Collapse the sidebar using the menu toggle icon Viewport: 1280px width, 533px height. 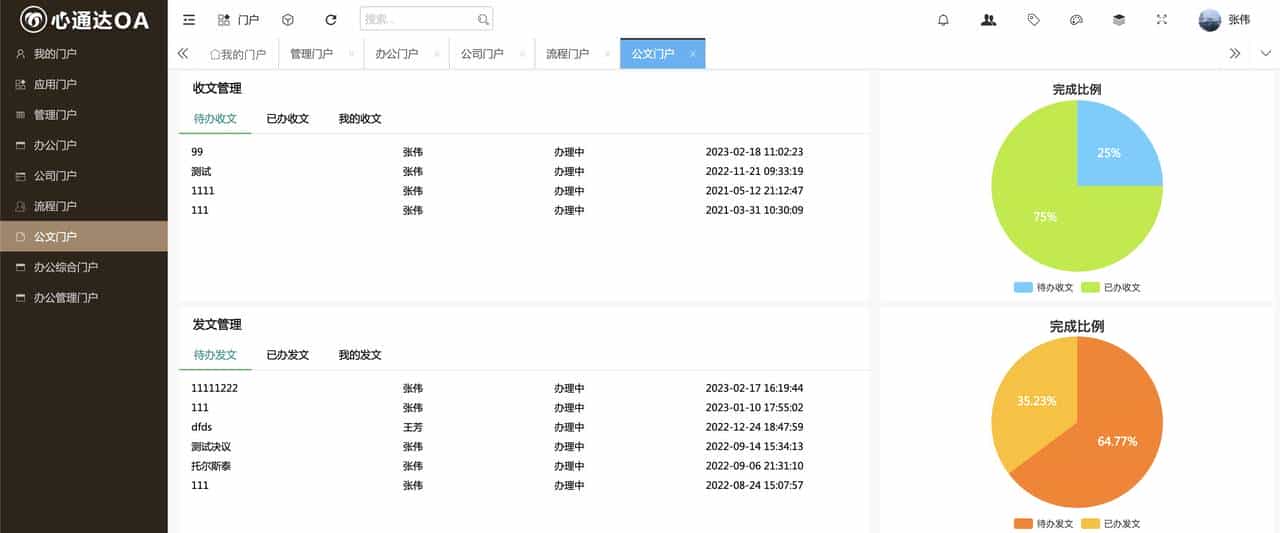[189, 20]
